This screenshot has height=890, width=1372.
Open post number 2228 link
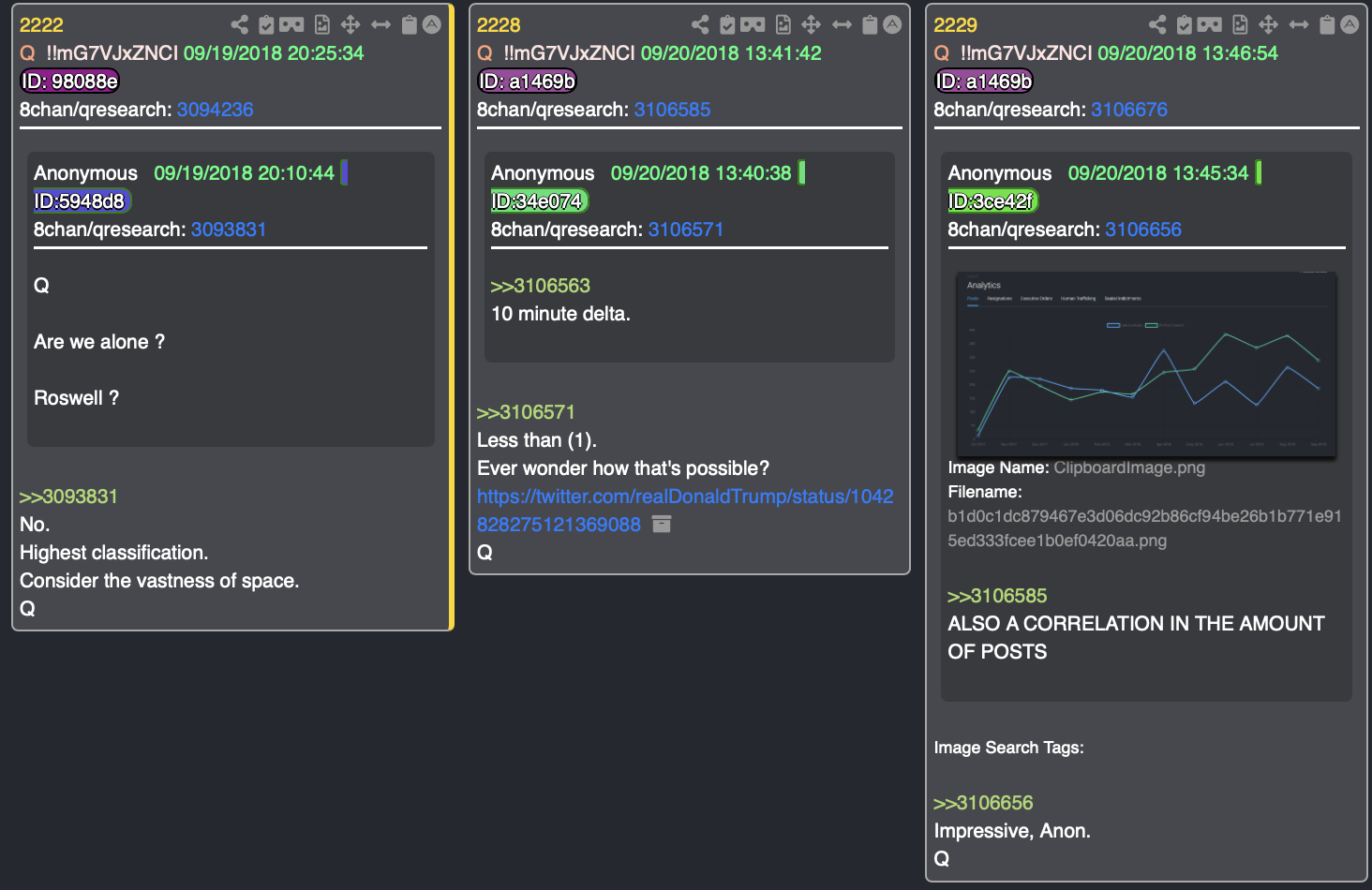pyautogui.click(x=499, y=25)
